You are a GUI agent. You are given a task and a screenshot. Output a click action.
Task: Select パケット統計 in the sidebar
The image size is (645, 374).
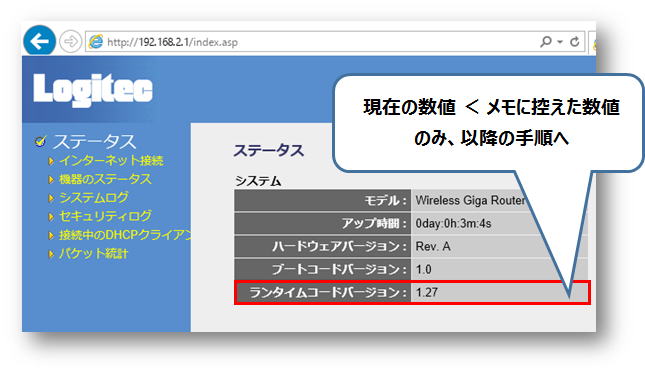click(x=93, y=253)
